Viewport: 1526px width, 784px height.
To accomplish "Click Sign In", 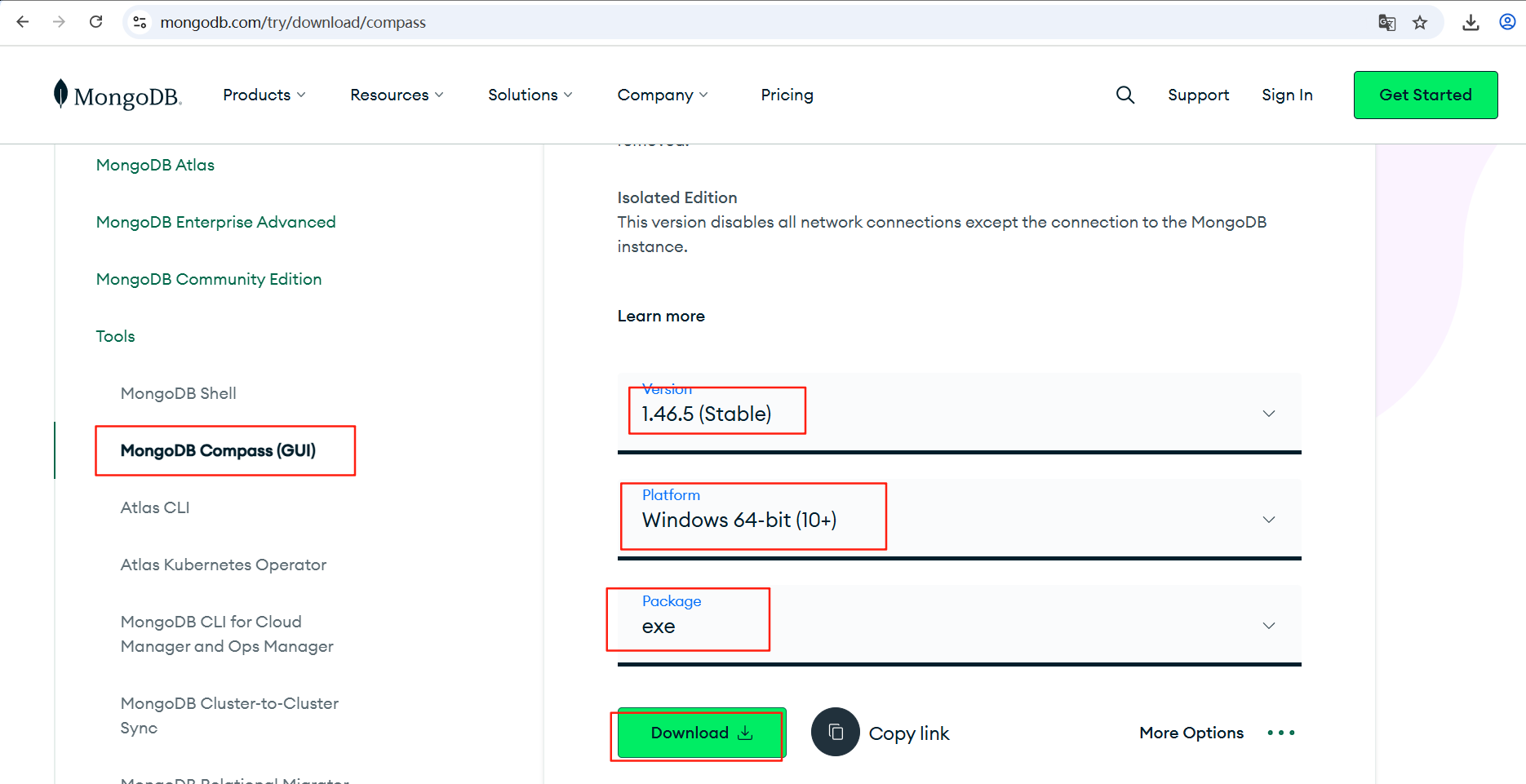I will click(x=1287, y=95).
